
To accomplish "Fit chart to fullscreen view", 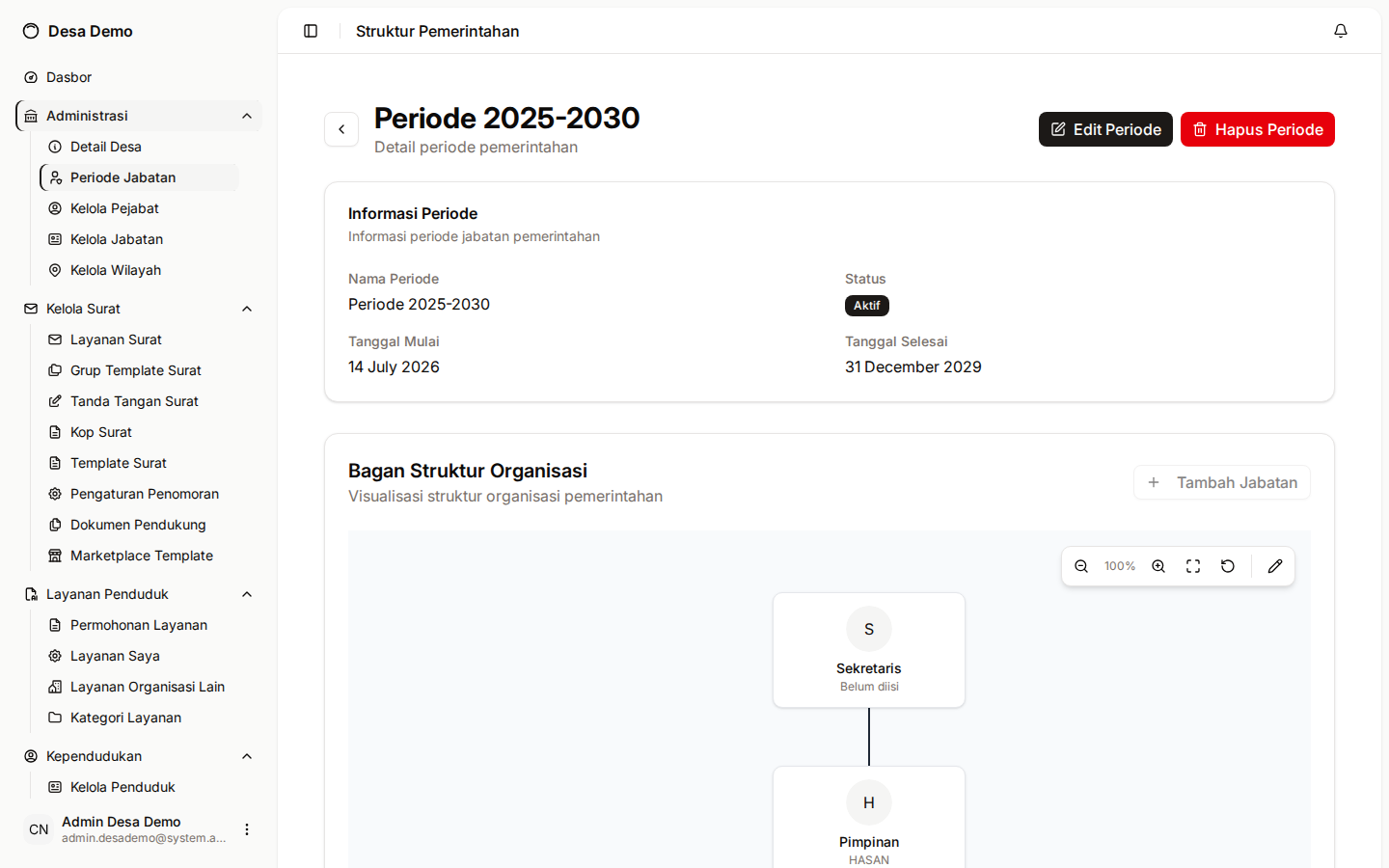I will coord(1193,566).
